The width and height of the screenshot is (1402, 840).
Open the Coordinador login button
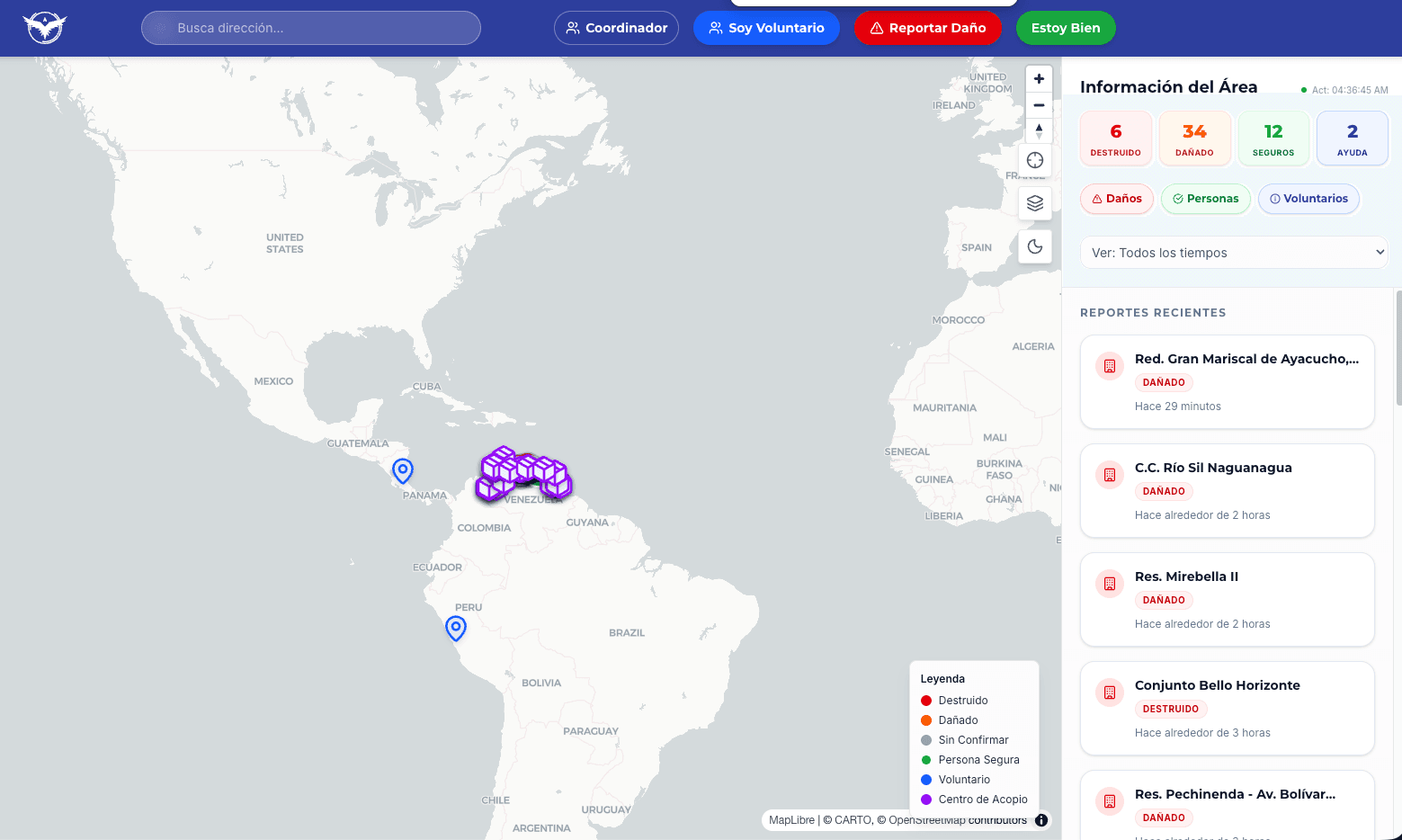[x=616, y=28]
